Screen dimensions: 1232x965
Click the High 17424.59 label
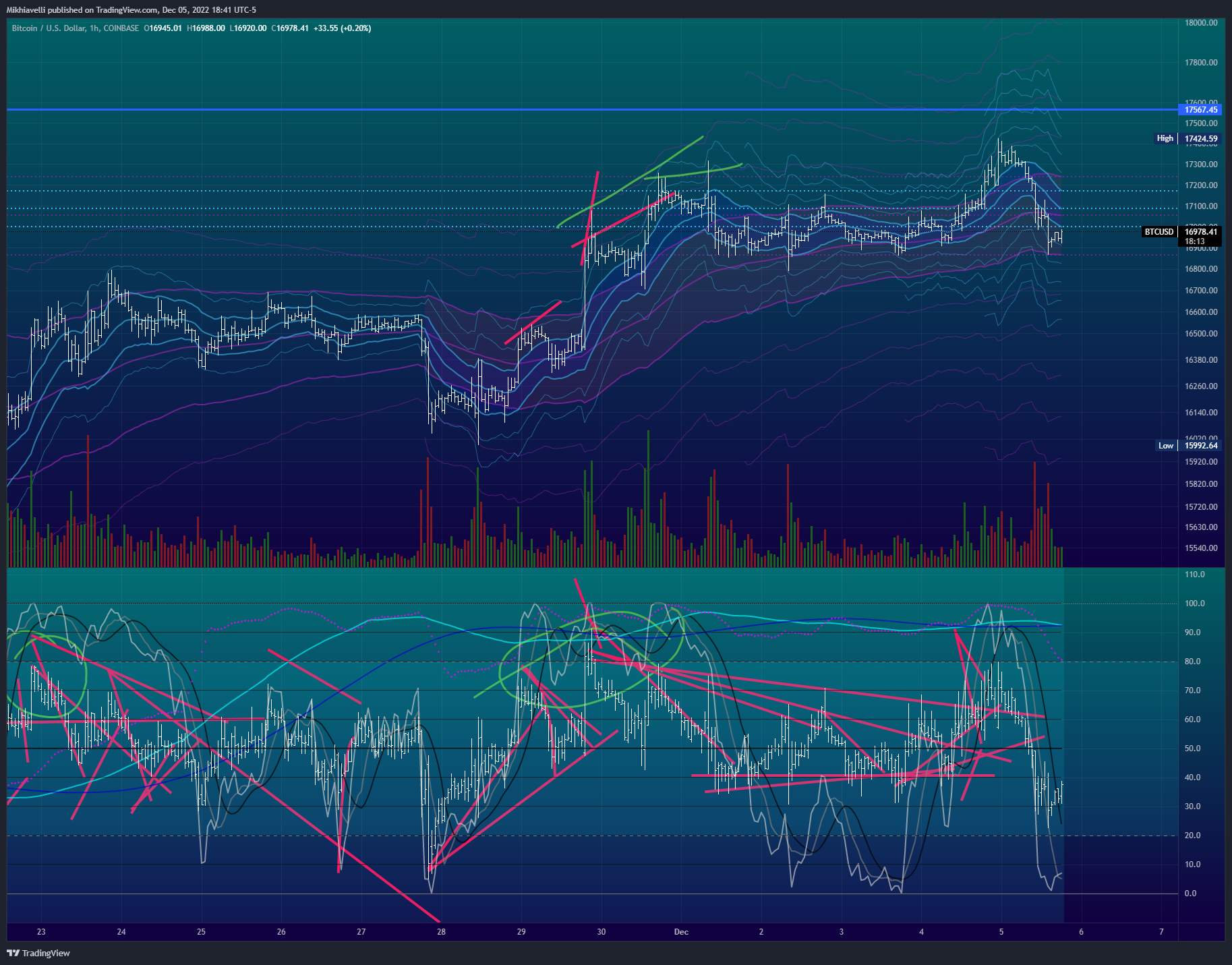[1187, 138]
